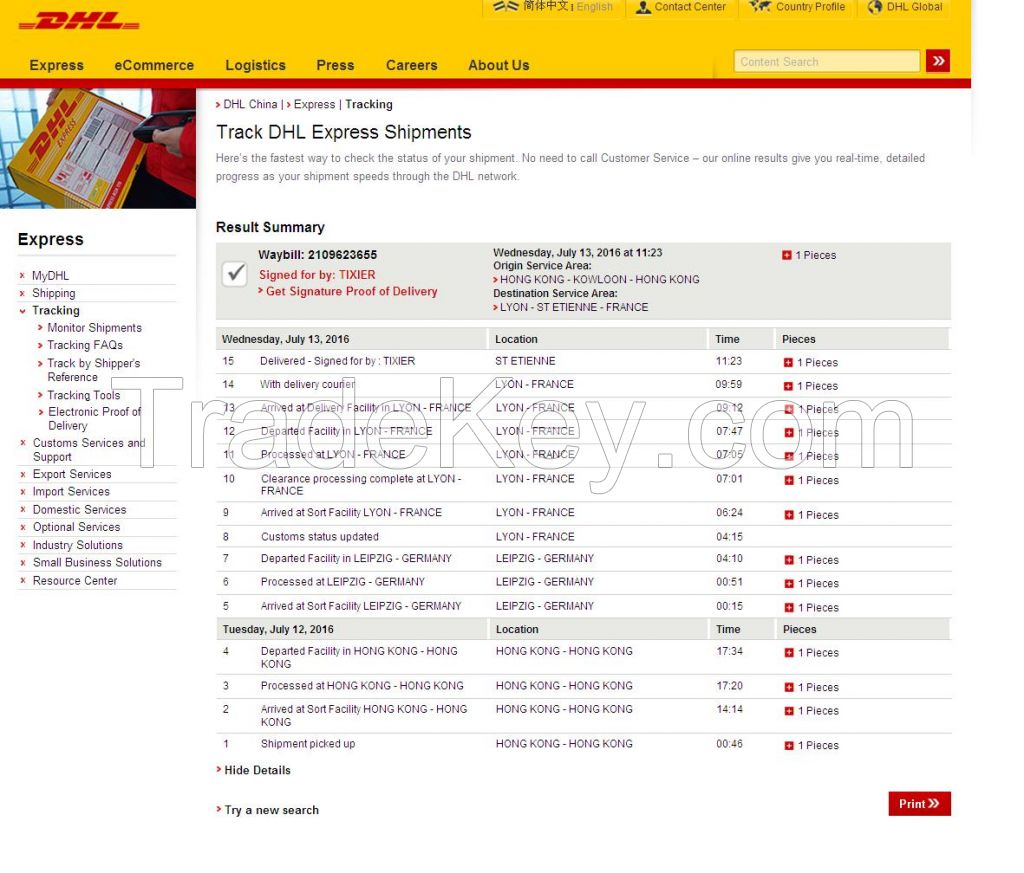Image resolution: width=1024 pixels, height=873 pixels.
Task: Open Get Signature Proof of Delivery
Action: click(351, 291)
